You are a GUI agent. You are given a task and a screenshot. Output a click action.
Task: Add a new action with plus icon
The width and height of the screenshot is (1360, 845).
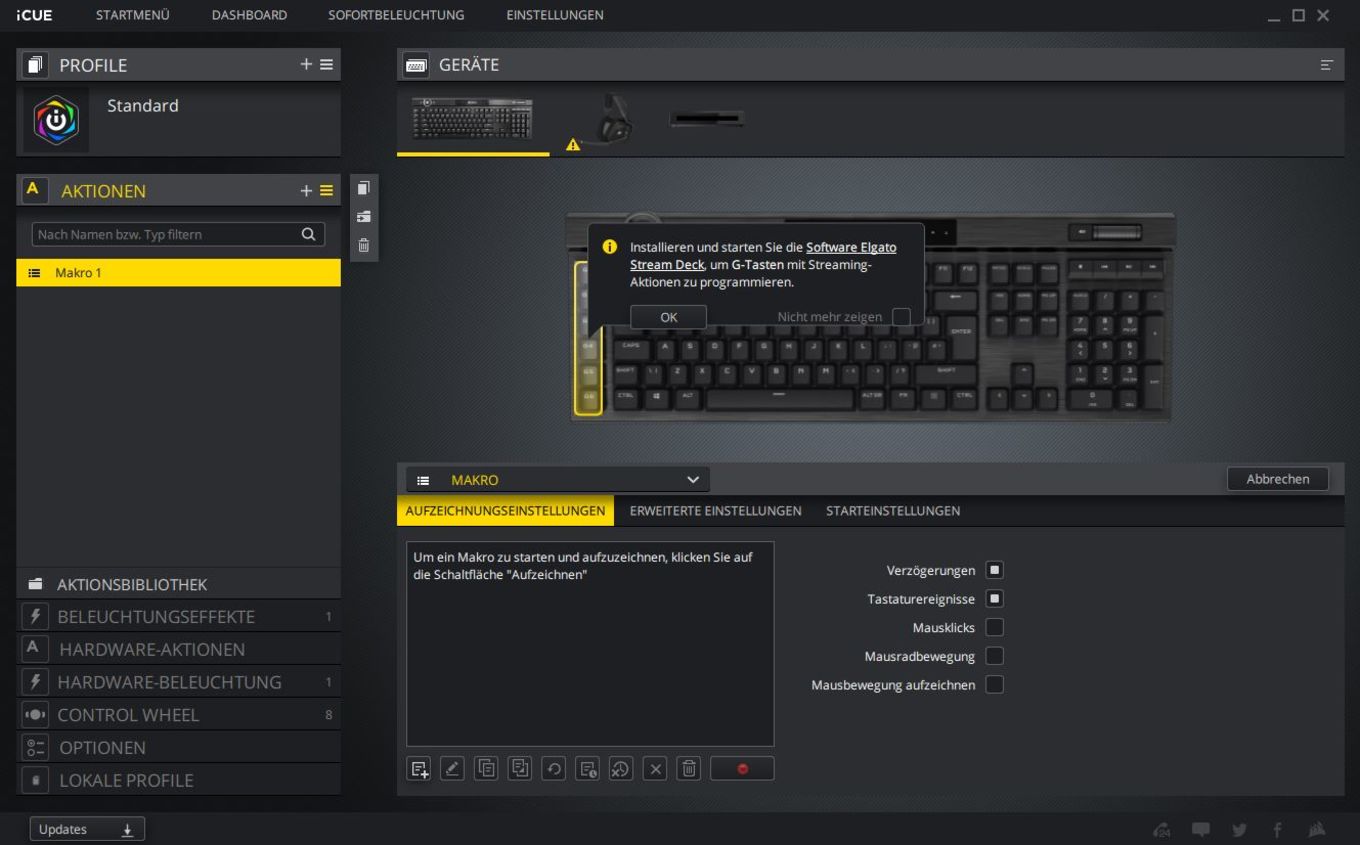(306, 190)
